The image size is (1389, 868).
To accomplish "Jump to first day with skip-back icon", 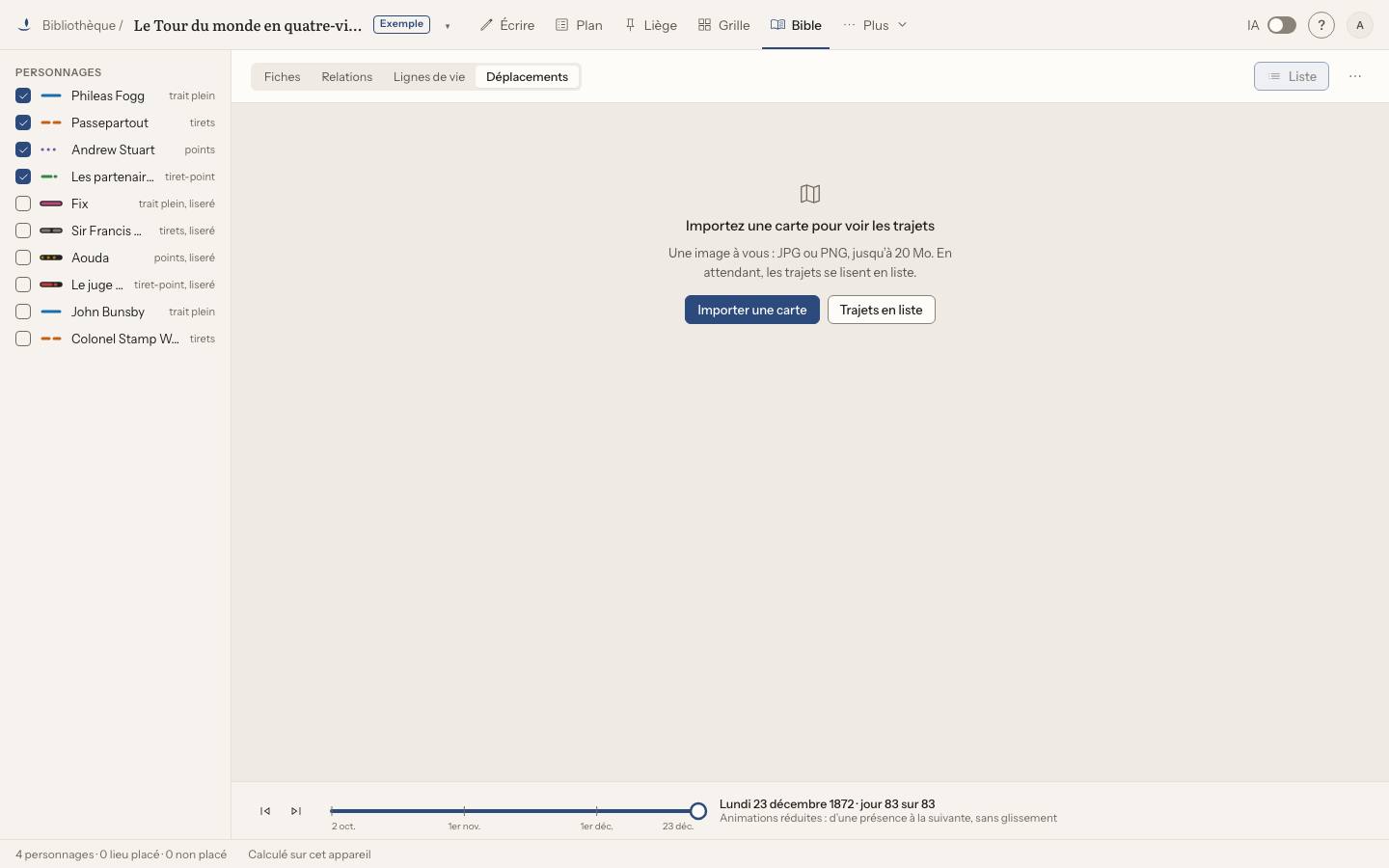I will point(265,811).
